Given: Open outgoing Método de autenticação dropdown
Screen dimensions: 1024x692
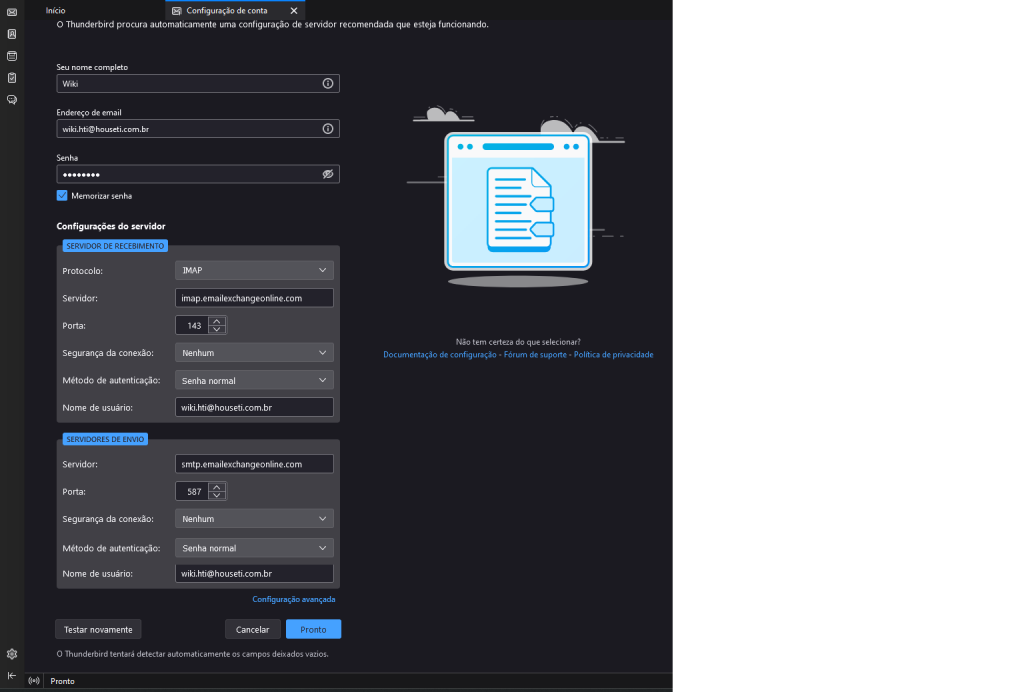Looking at the screenshot, I should pos(254,548).
